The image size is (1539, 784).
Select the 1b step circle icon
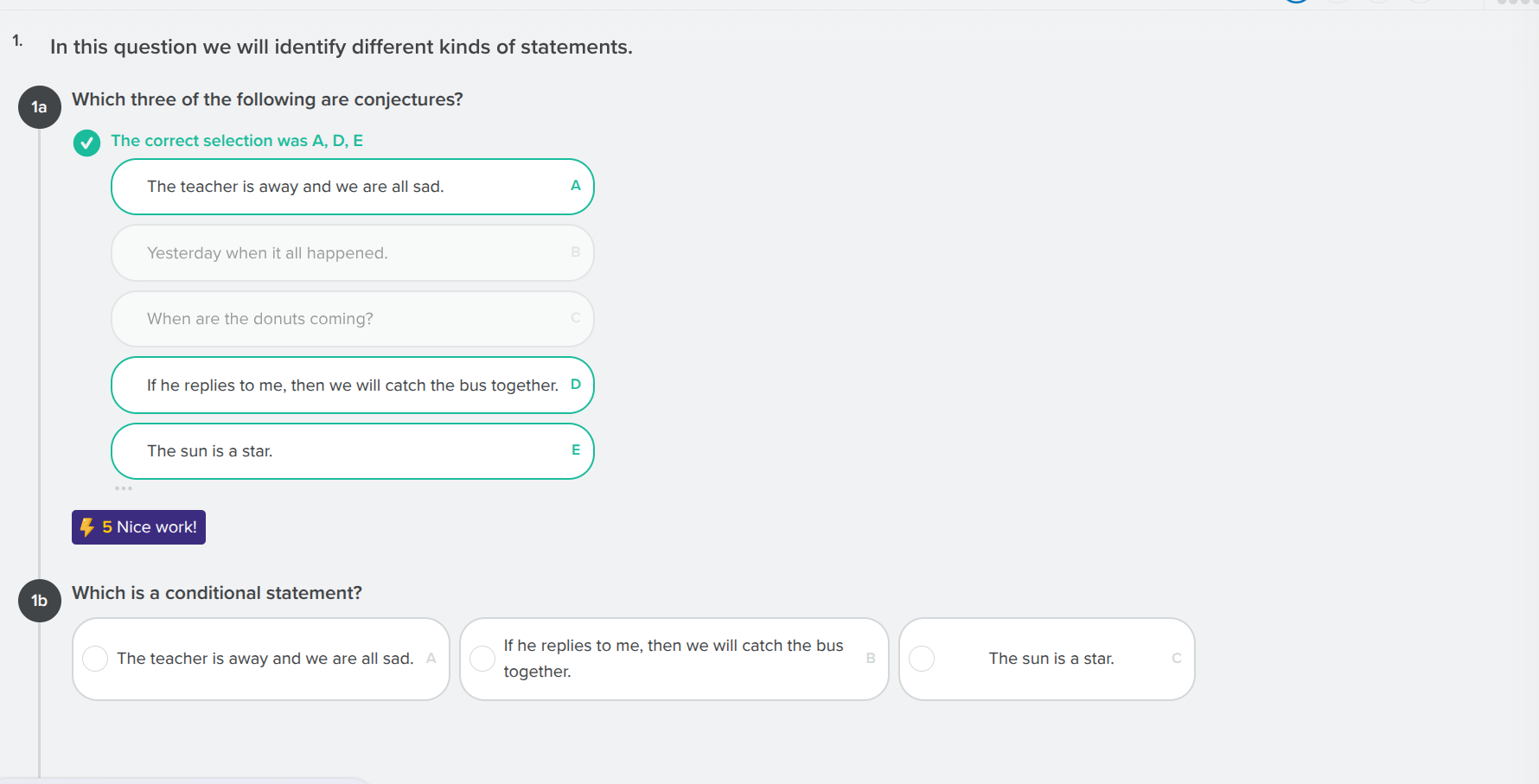click(x=39, y=601)
